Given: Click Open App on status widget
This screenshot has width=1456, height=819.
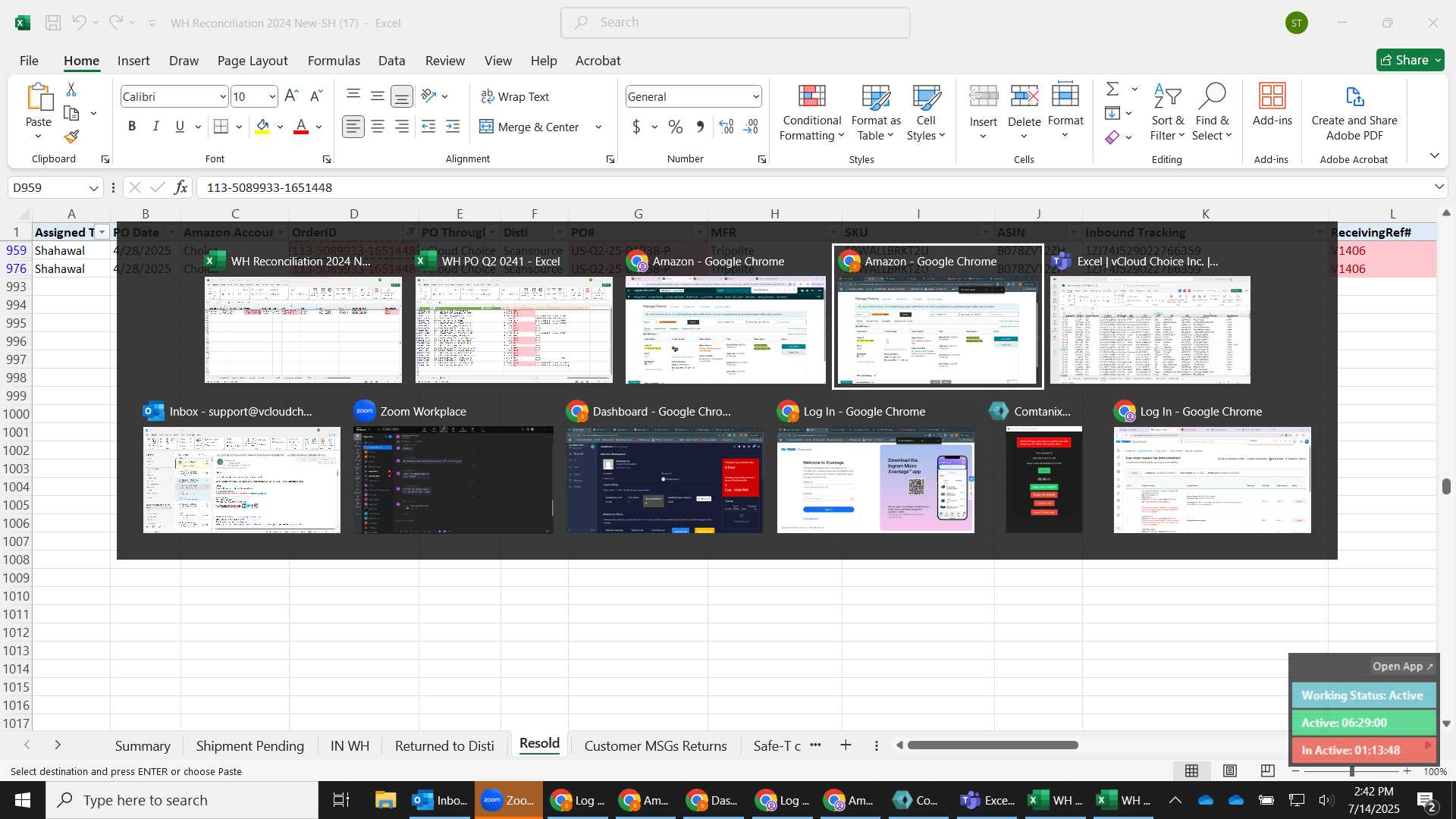Looking at the screenshot, I should [1402, 666].
